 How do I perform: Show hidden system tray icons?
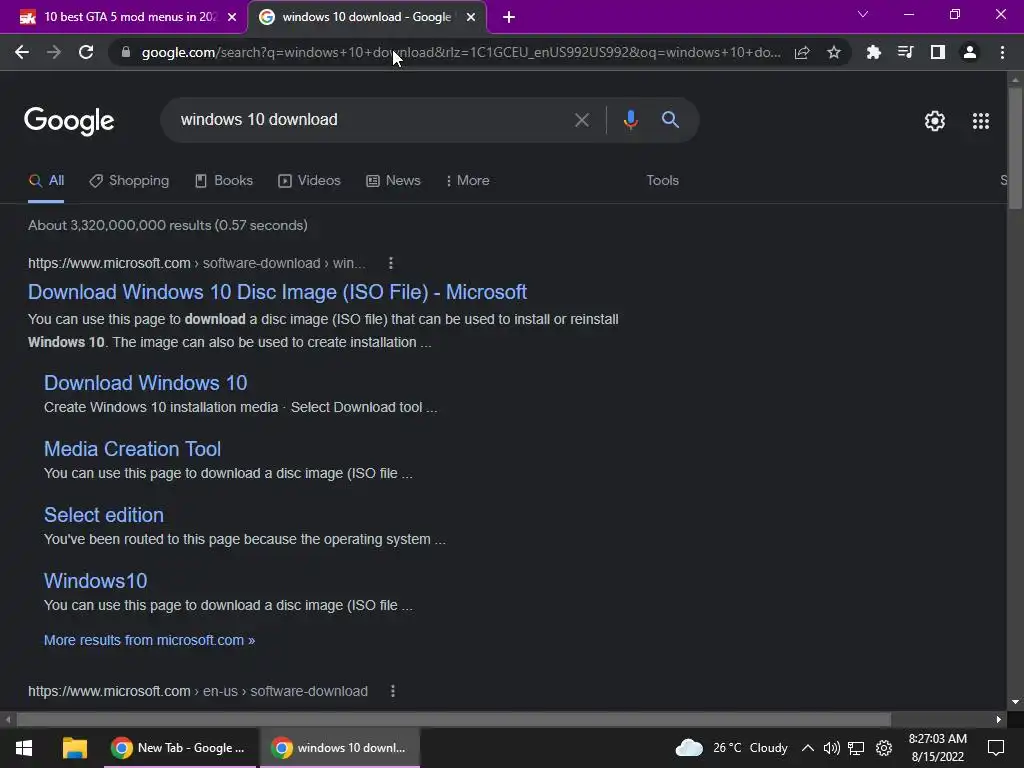(x=807, y=748)
